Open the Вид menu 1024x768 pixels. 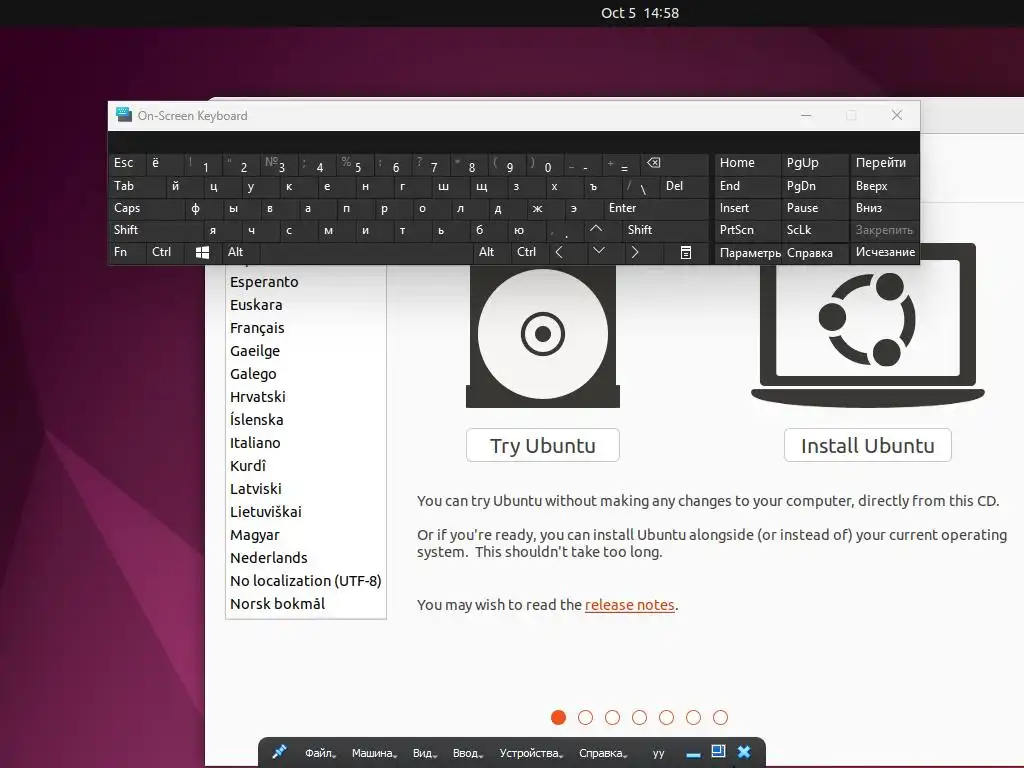click(x=424, y=753)
